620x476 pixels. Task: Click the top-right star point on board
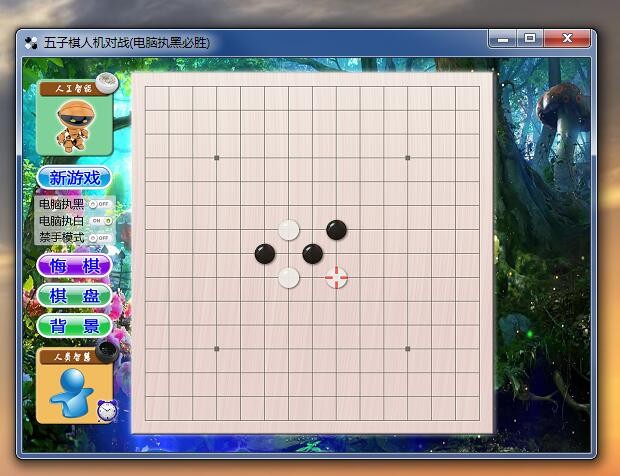coord(408,158)
